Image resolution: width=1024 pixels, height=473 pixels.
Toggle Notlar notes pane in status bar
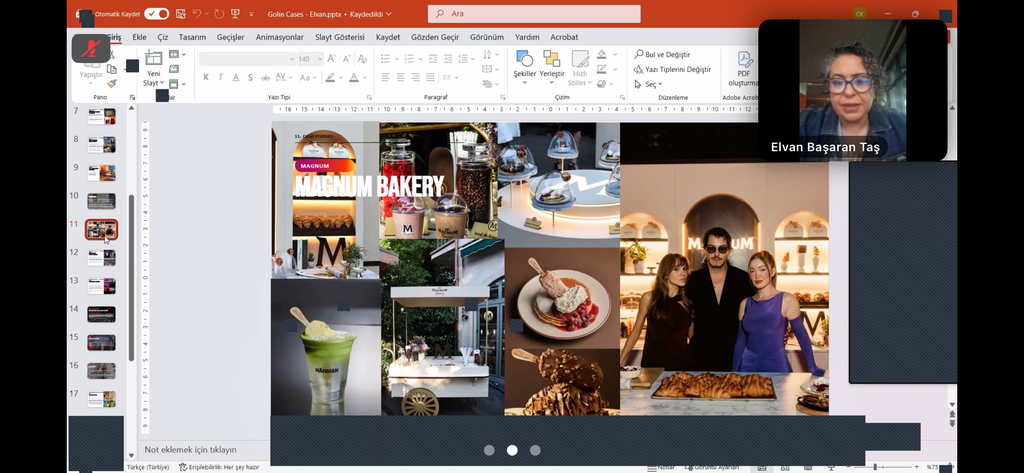pos(660,467)
